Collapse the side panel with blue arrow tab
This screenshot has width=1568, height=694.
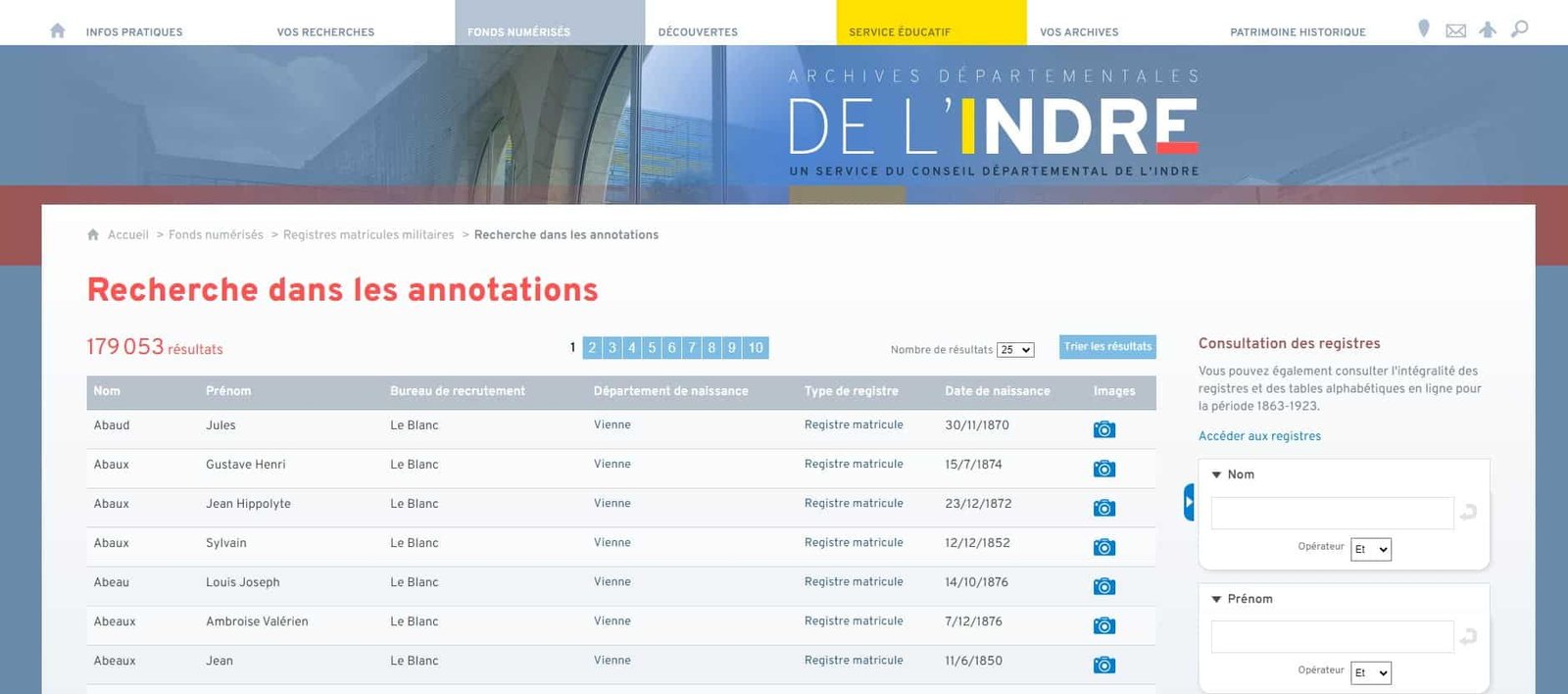[x=1189, y=502]
